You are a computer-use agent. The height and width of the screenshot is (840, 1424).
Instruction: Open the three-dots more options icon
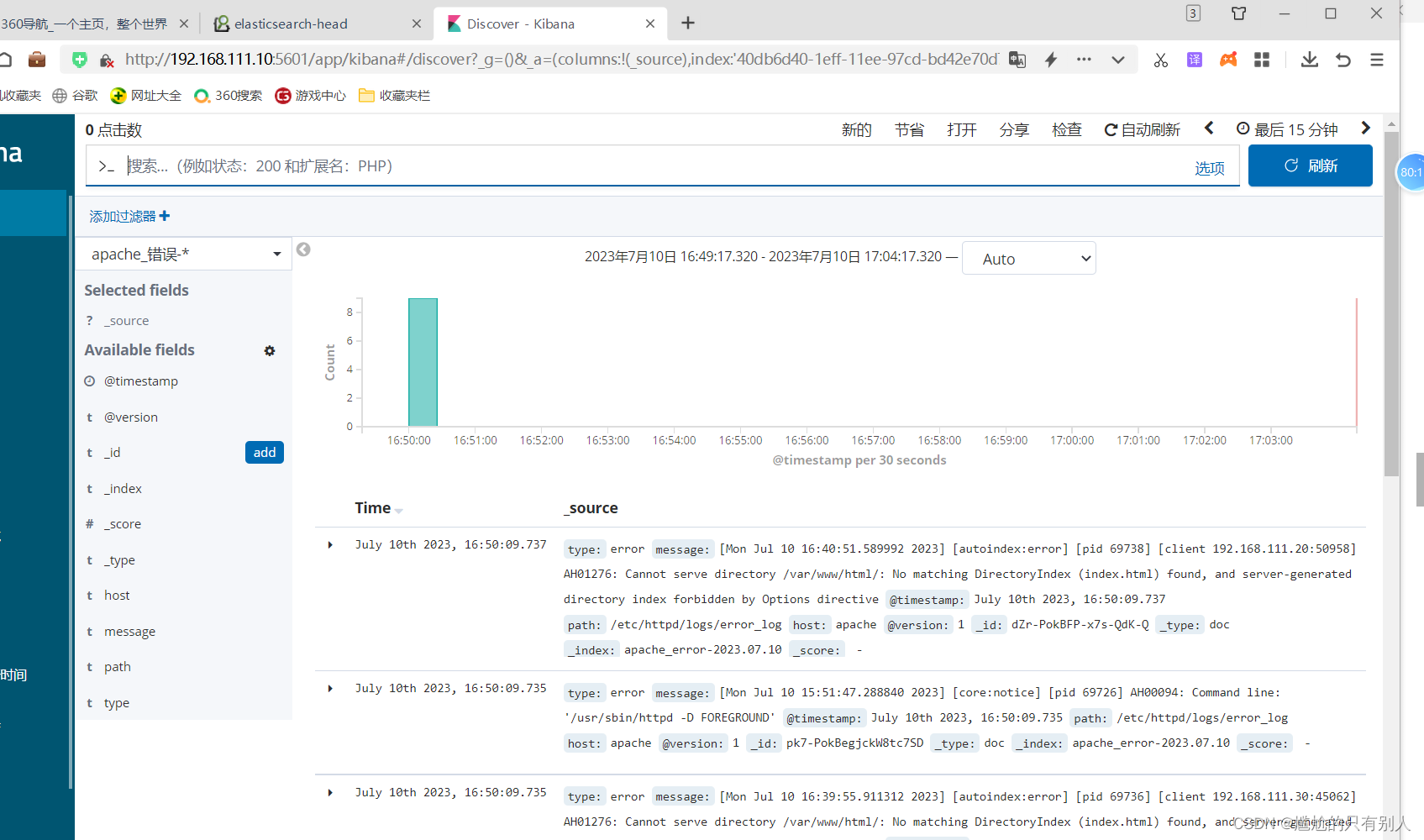pos(1084,60)
